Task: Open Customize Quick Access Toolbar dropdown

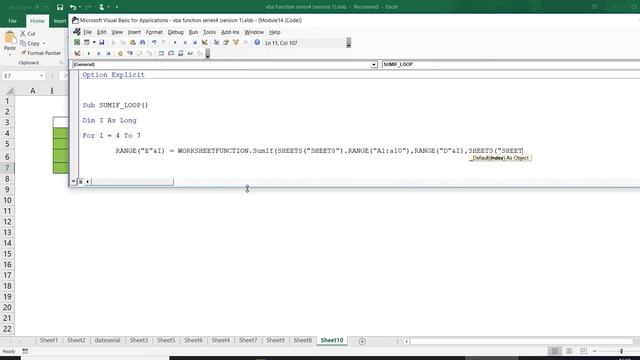Action: click(117, 7)
